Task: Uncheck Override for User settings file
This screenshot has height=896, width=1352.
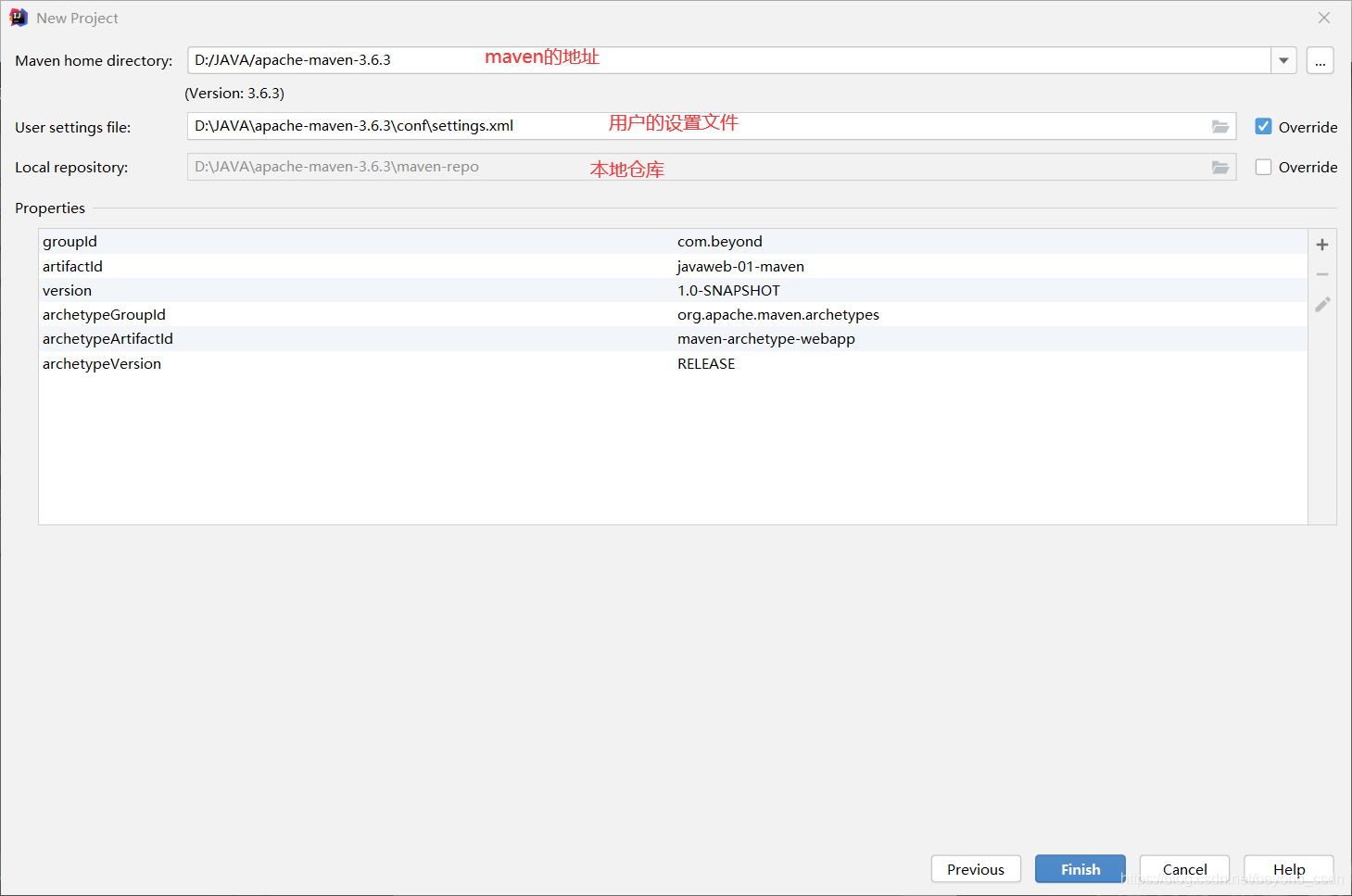Action: tap(1263, 126)
